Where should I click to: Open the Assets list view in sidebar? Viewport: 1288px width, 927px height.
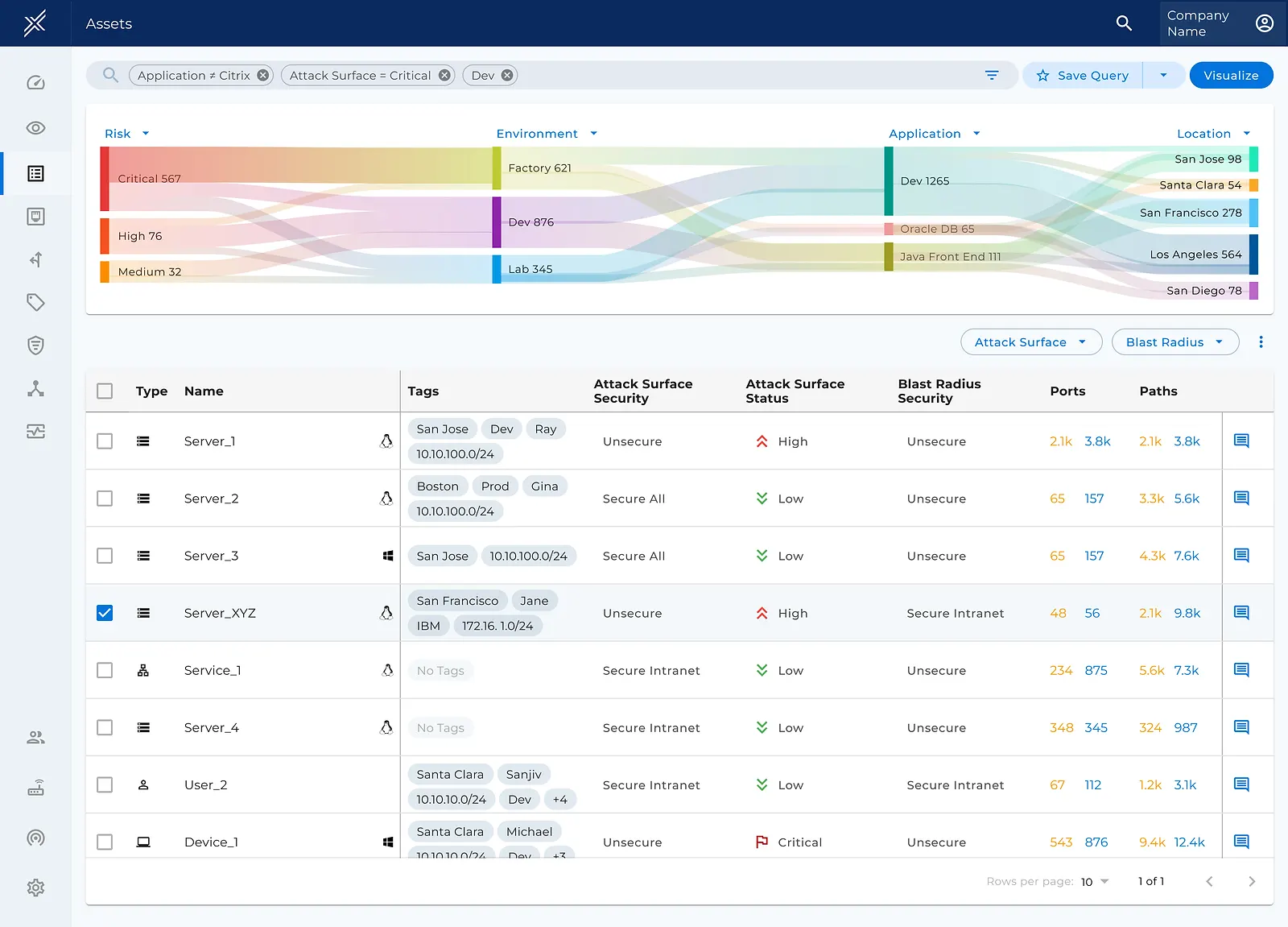pos(35,174)
